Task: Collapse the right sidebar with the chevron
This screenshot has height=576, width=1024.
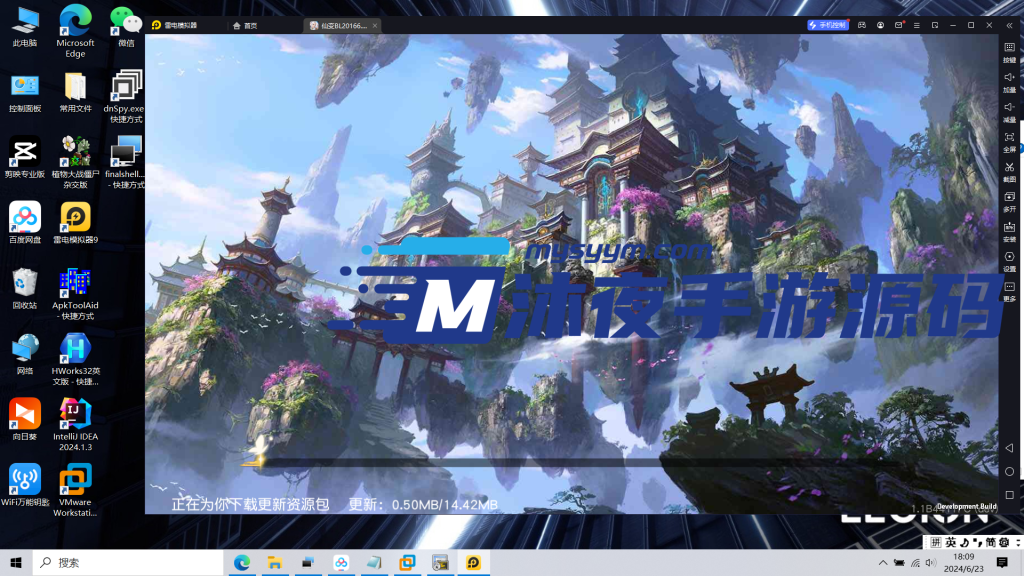Action: coord(1010,25)
